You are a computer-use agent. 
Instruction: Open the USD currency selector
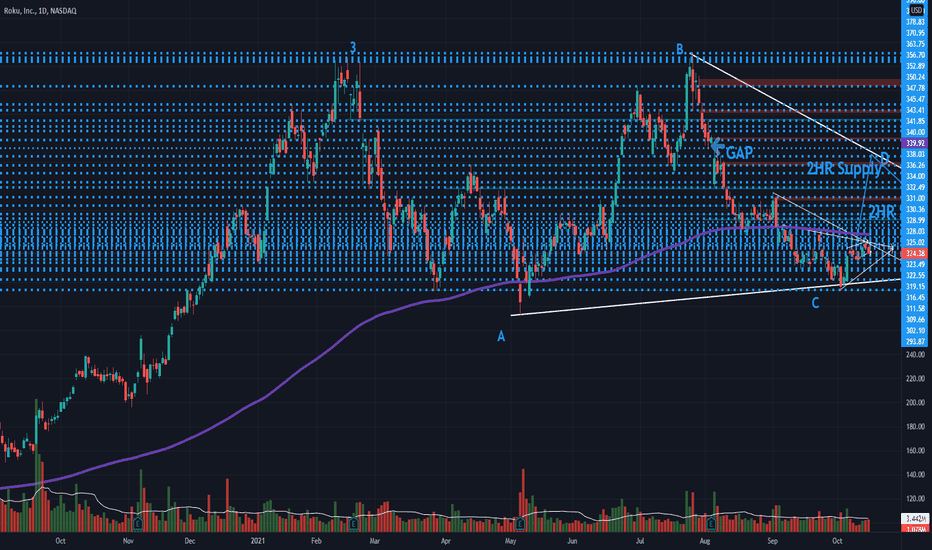pyautogui.click(x=916, y=11)
